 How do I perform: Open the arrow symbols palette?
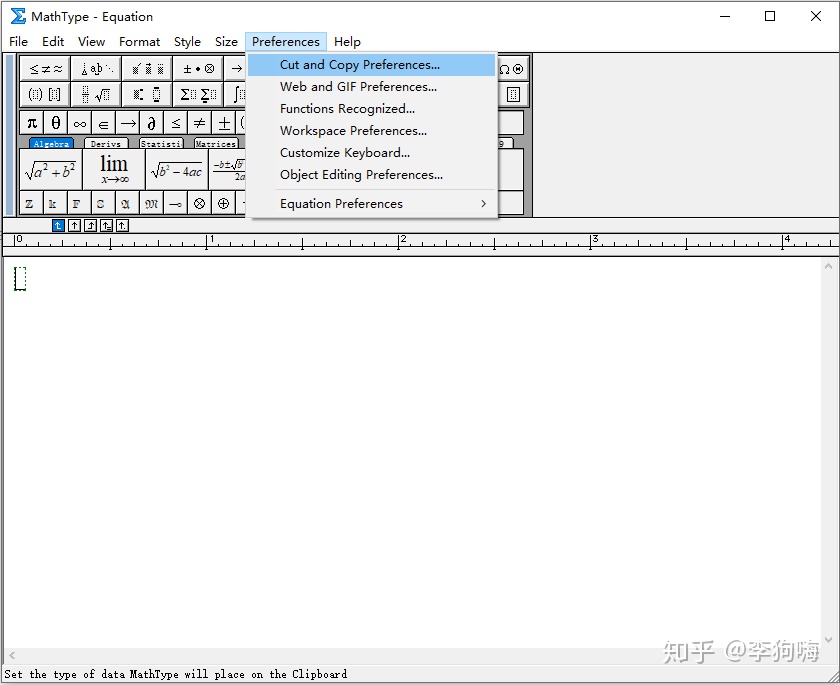(x=236, y=69)
